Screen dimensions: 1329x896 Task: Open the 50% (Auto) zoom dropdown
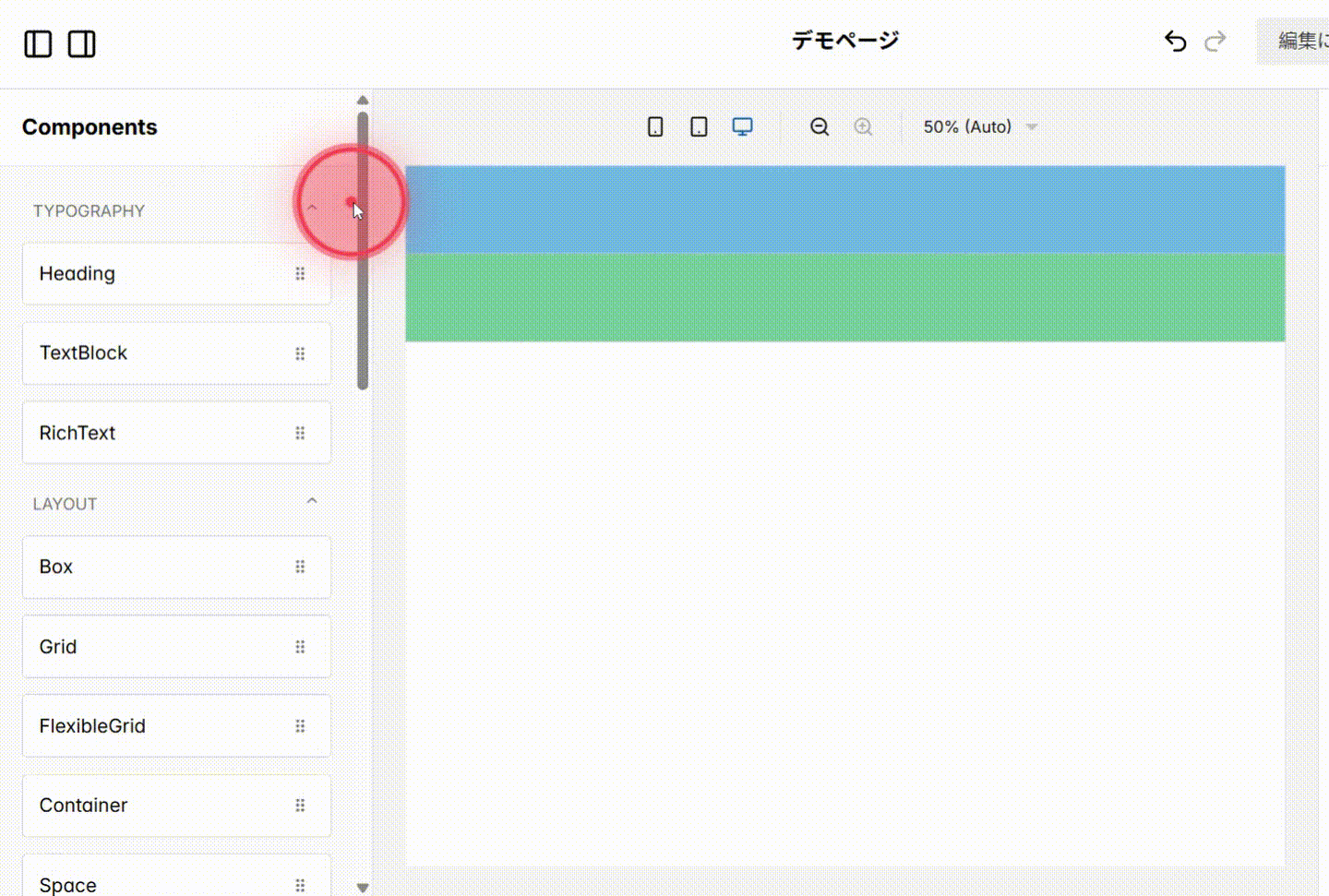click(978, 126)
